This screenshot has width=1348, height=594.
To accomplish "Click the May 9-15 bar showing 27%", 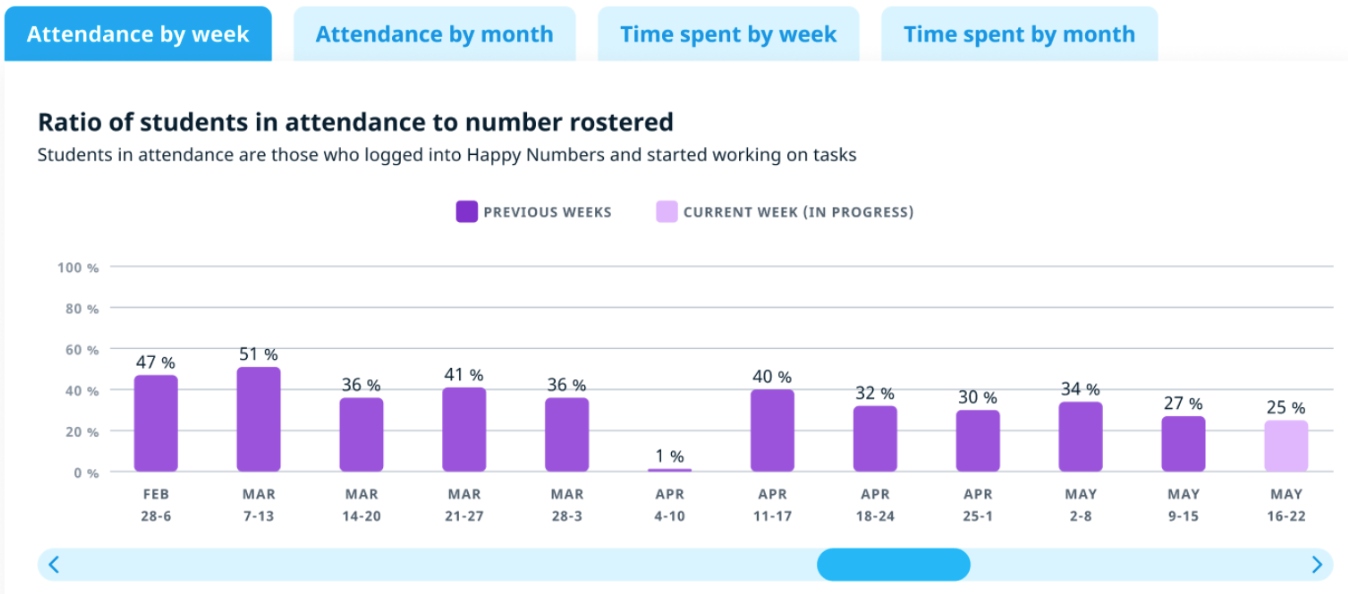I will point(1183,444).
